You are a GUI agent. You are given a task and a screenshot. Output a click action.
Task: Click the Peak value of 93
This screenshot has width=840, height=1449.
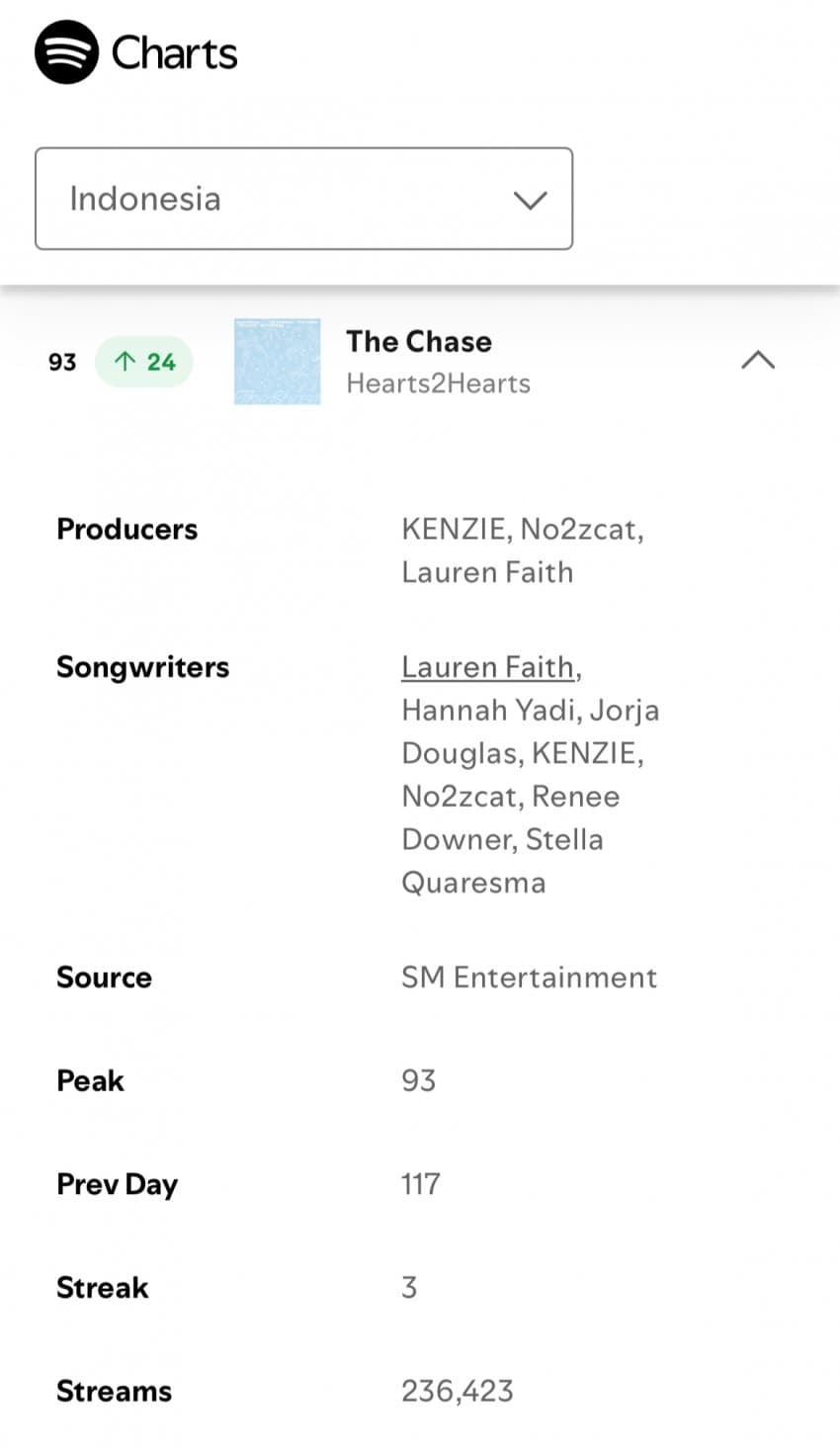(418, 1080)
